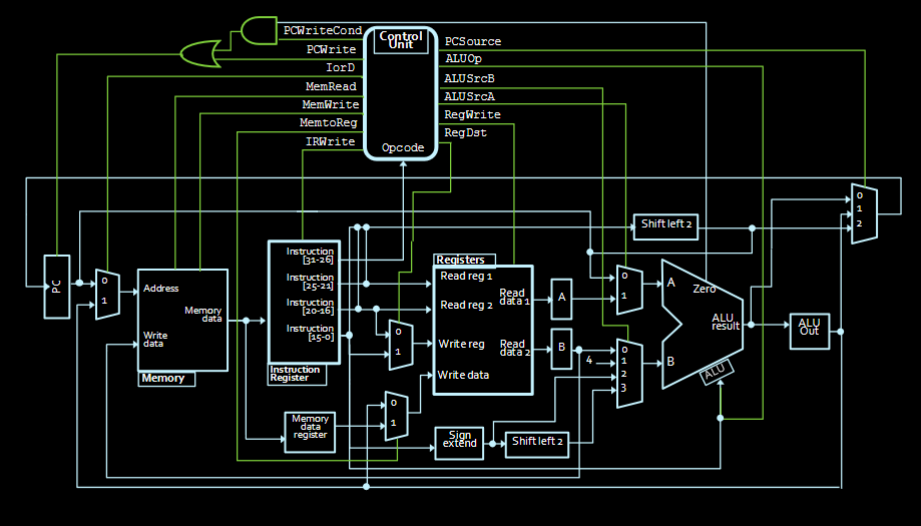Select the OR gate beside PCWrite
Image resolution: width=921 pixels, height=526 pixels.
pos(197,49)
